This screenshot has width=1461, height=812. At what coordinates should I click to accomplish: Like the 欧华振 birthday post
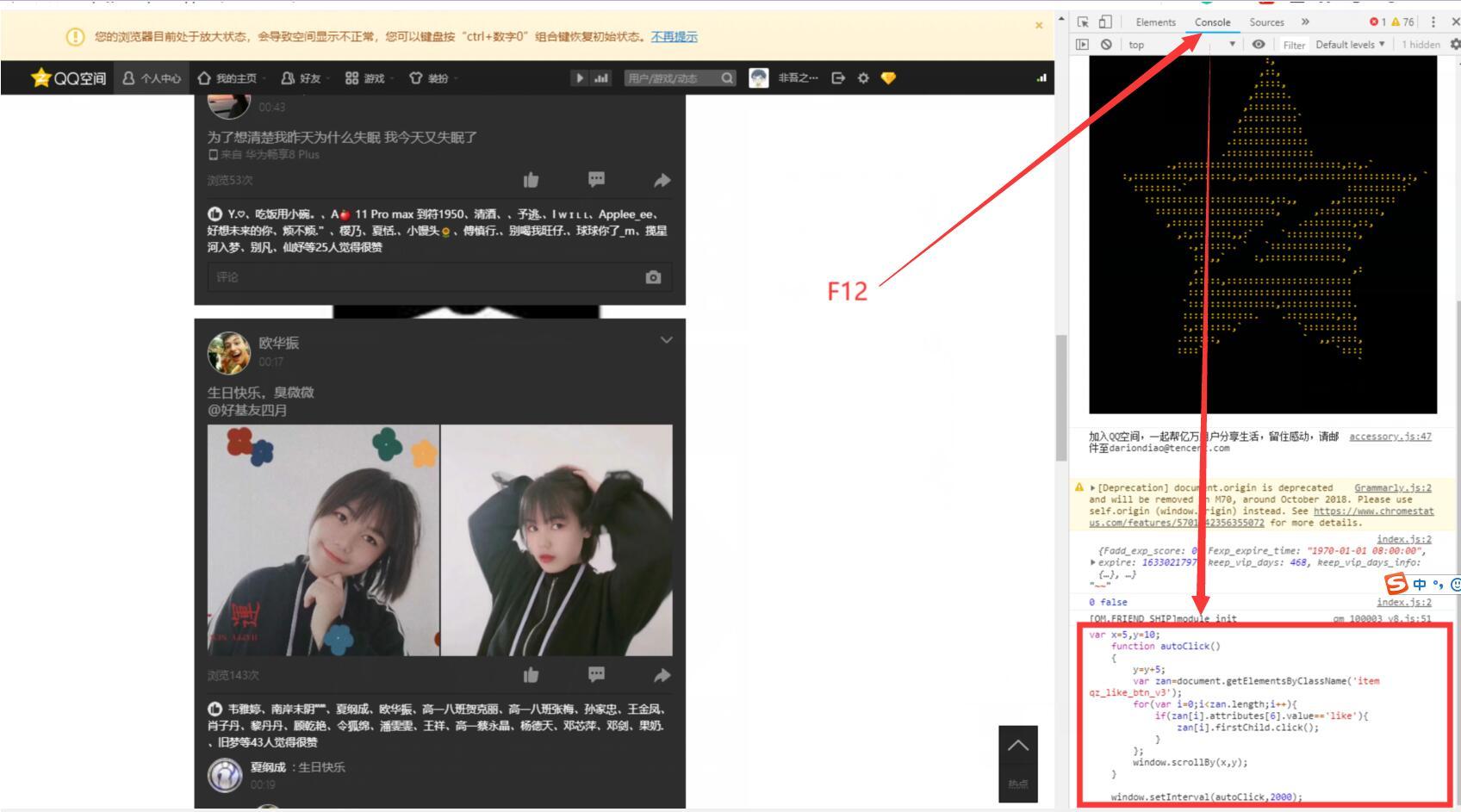coord(531,675)
